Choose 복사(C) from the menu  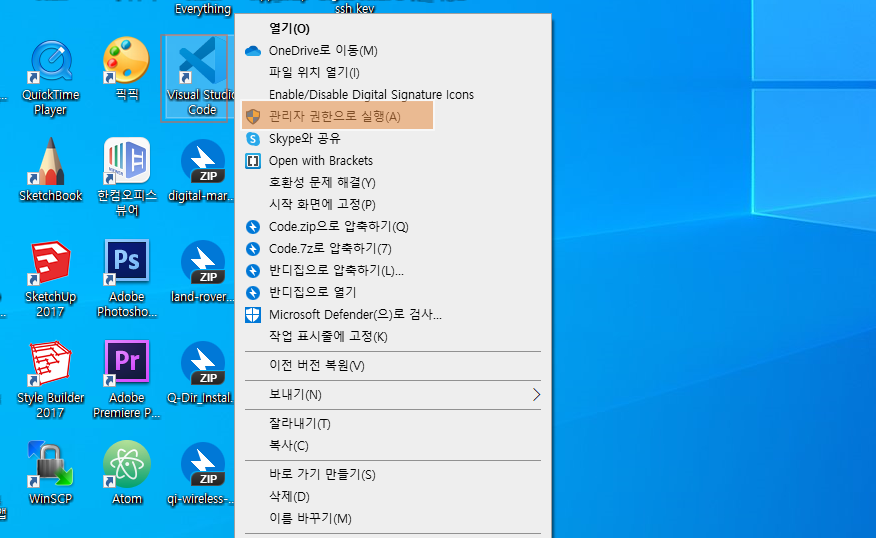coord(393,445)
